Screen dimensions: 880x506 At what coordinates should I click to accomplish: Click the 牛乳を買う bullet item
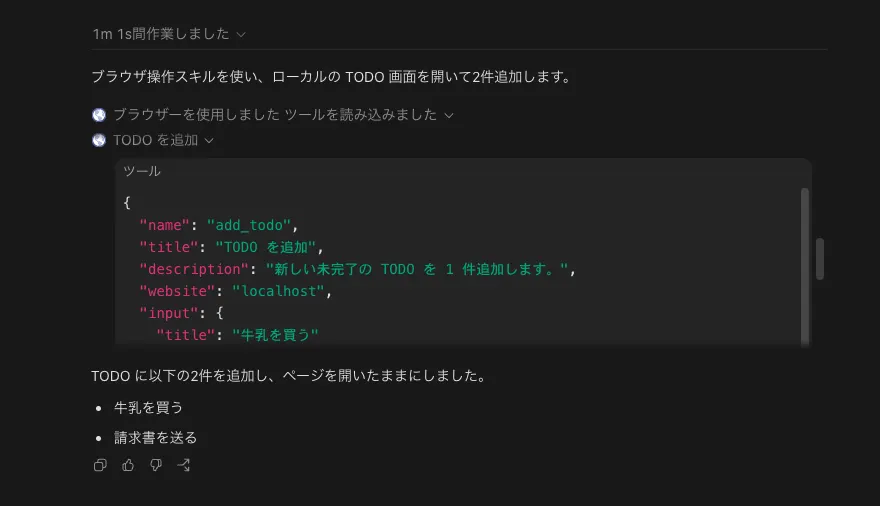pos(148,408)
